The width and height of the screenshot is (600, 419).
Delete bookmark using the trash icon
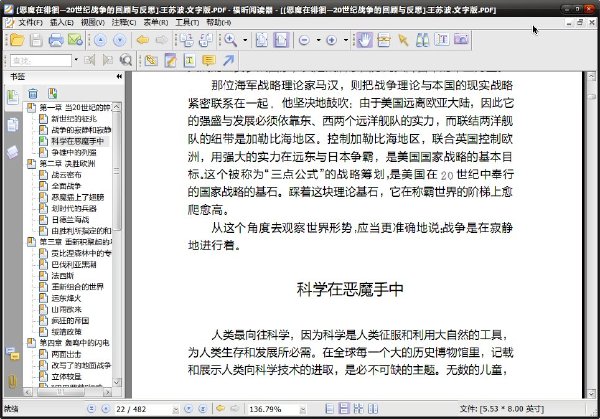pos(33,93)
